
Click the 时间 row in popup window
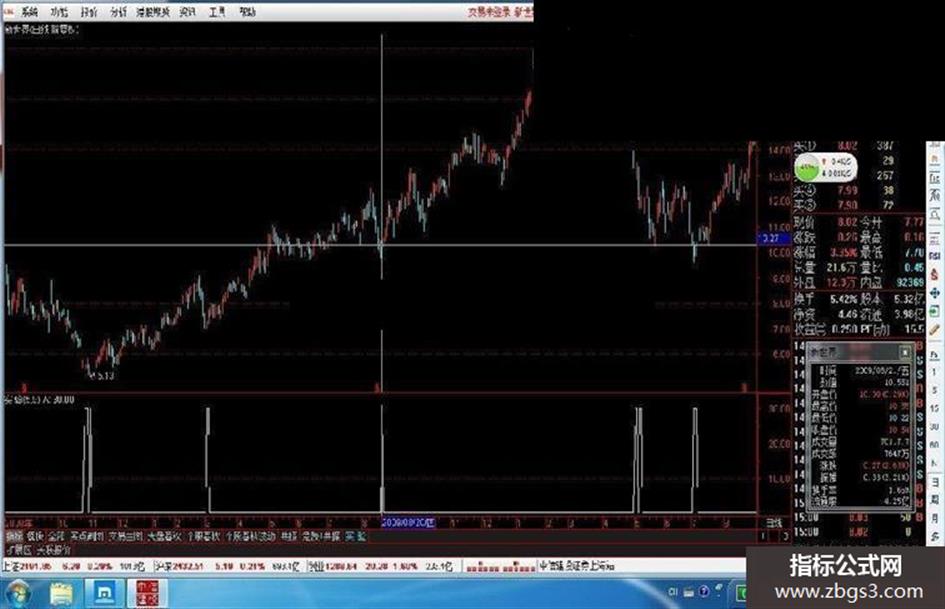click(x=861, y=370)
